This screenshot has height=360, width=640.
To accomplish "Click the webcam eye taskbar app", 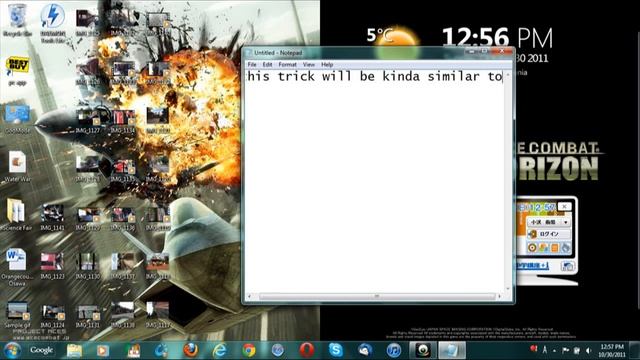I will click(423, 350).
